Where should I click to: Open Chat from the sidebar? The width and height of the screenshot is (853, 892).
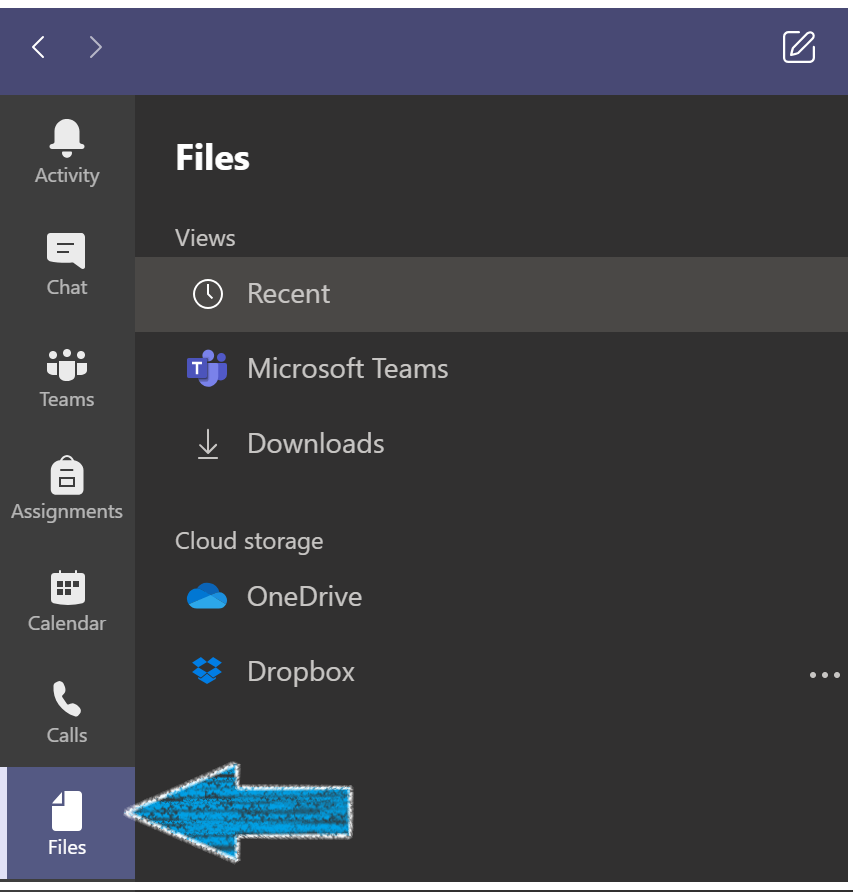[67, 264]
